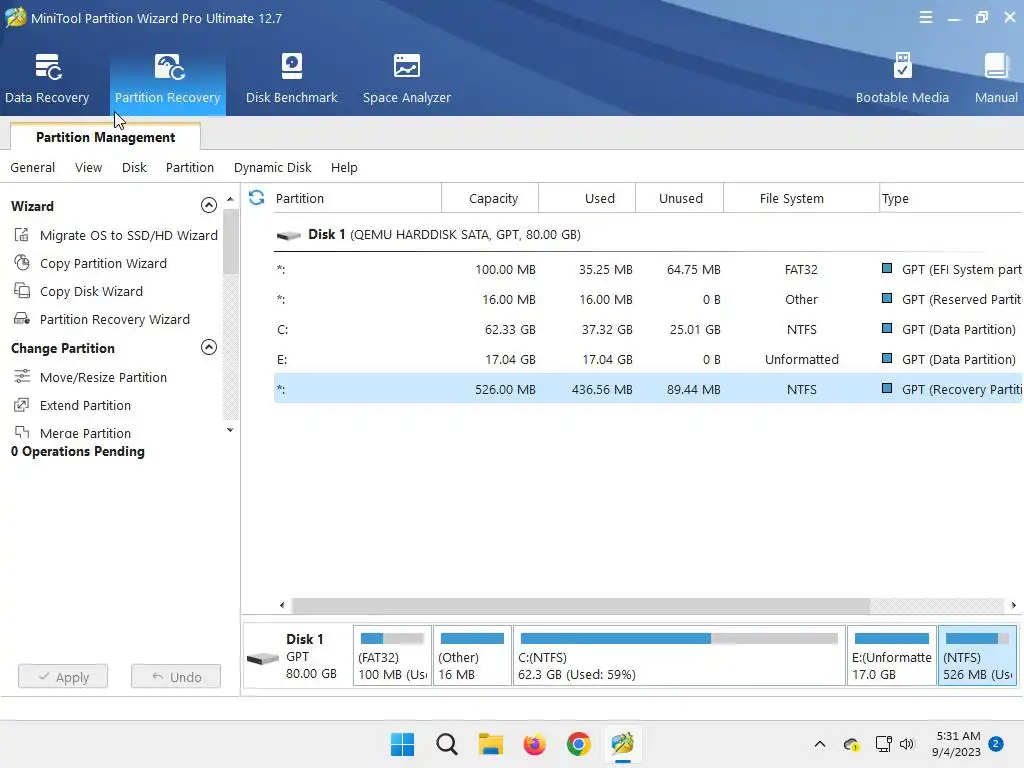Click the horizontal scrollbar right arrow

click(1014, 605)
